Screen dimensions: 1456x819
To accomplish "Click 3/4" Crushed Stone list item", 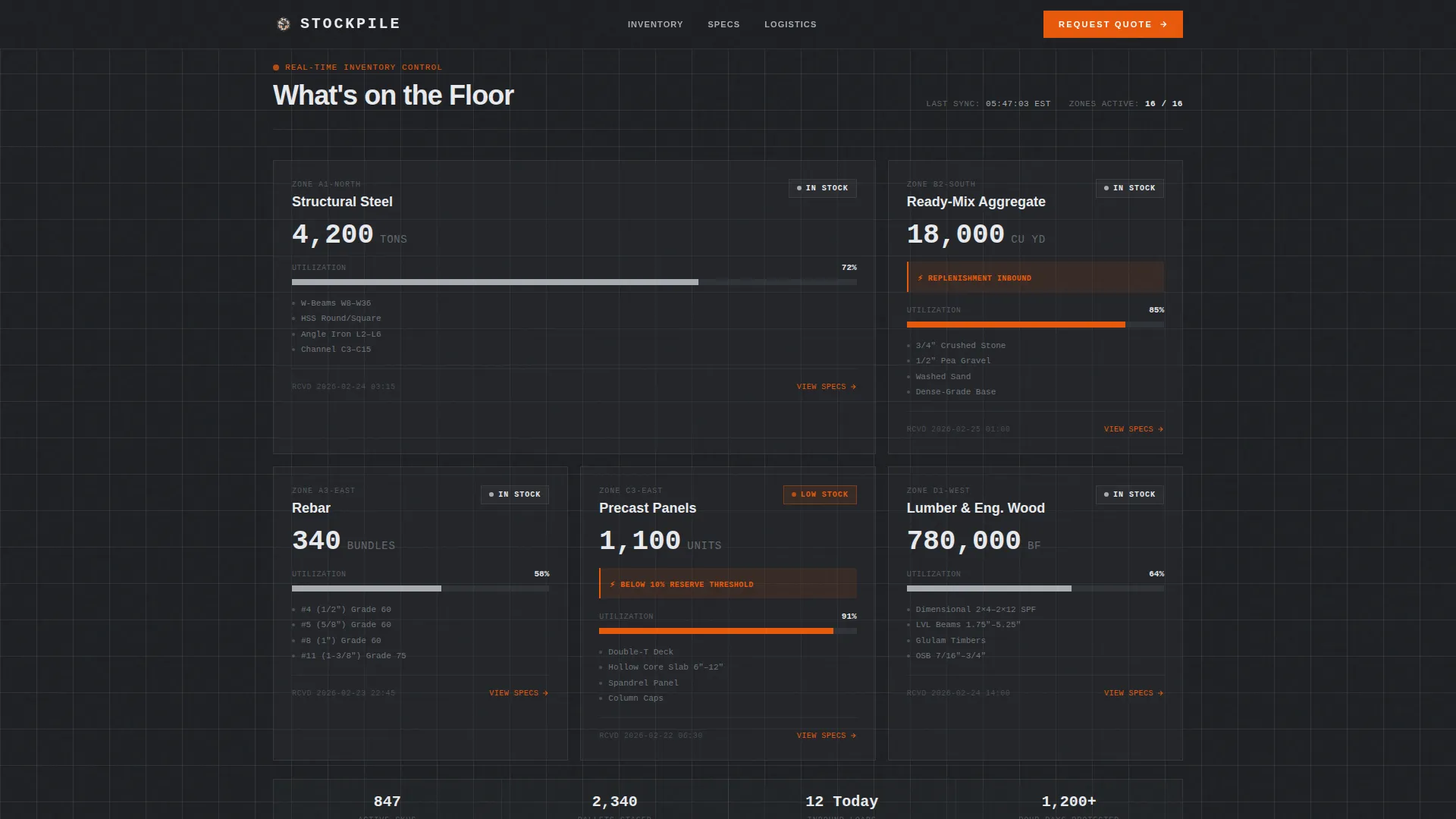I will [x=961, y=346].
